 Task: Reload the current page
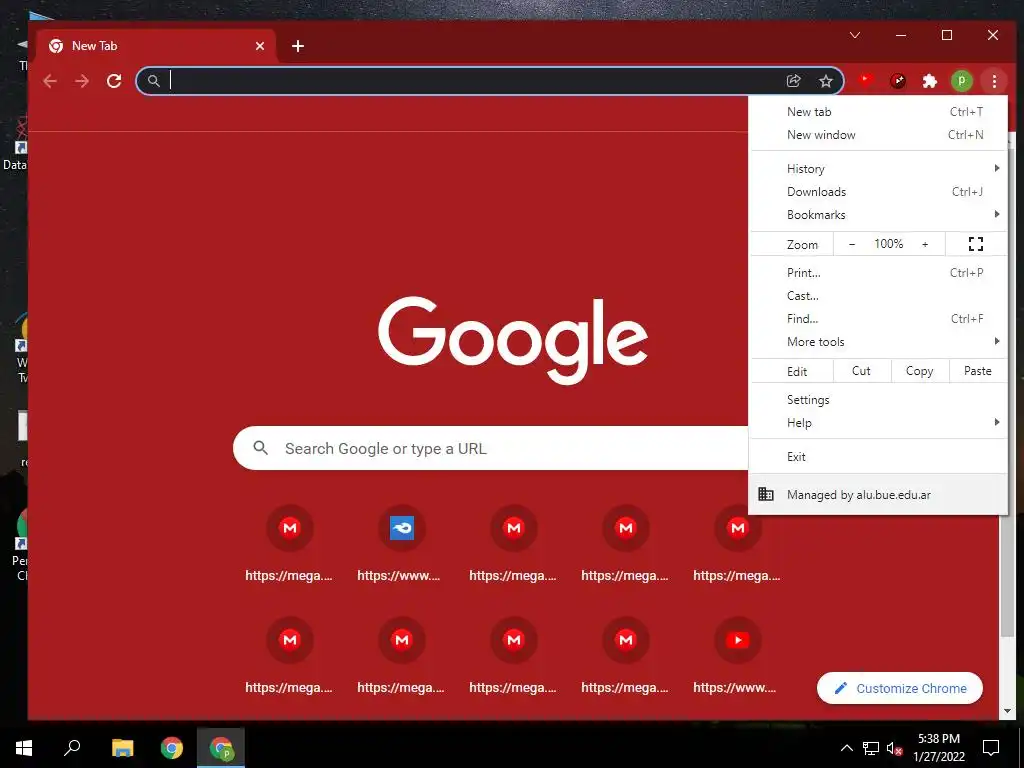pyautogui.click(x=114, y=81)
